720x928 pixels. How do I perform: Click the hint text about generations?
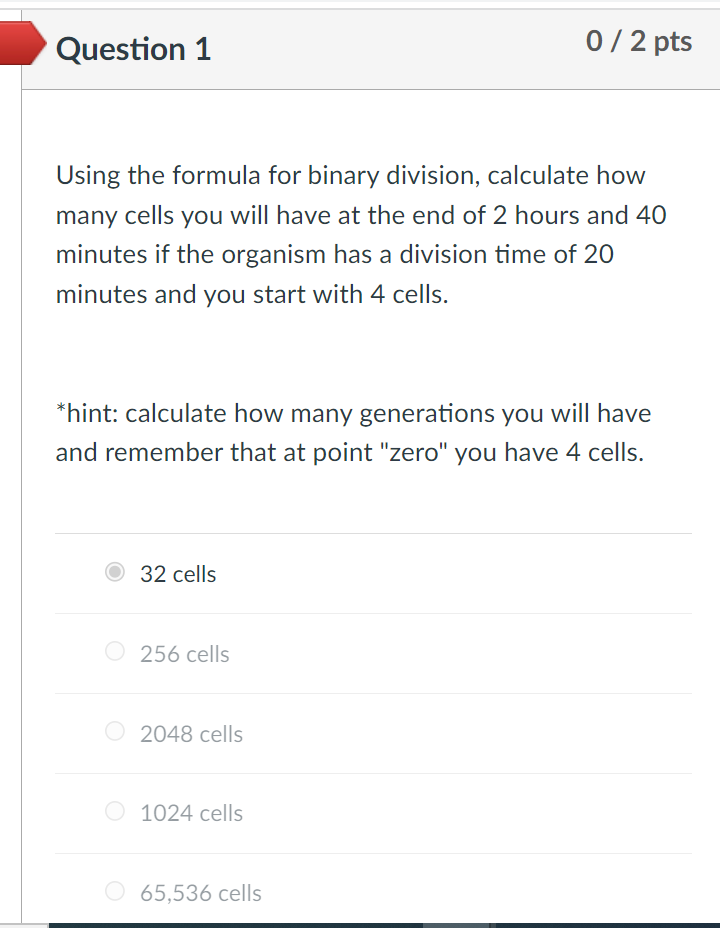pyautogui.click(x=353, y=432)
